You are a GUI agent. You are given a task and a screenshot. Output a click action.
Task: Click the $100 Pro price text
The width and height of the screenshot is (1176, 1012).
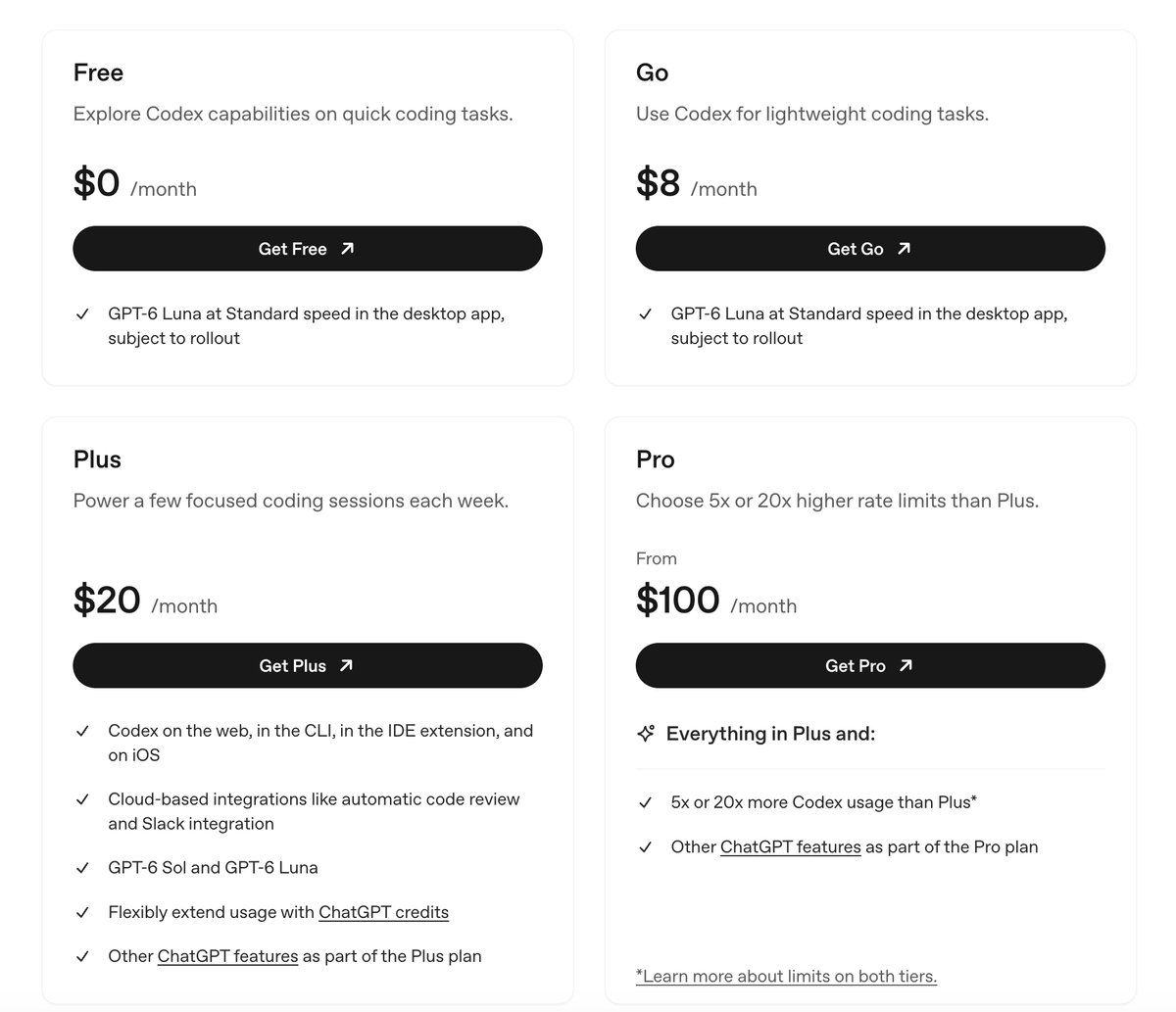[677, 600]
